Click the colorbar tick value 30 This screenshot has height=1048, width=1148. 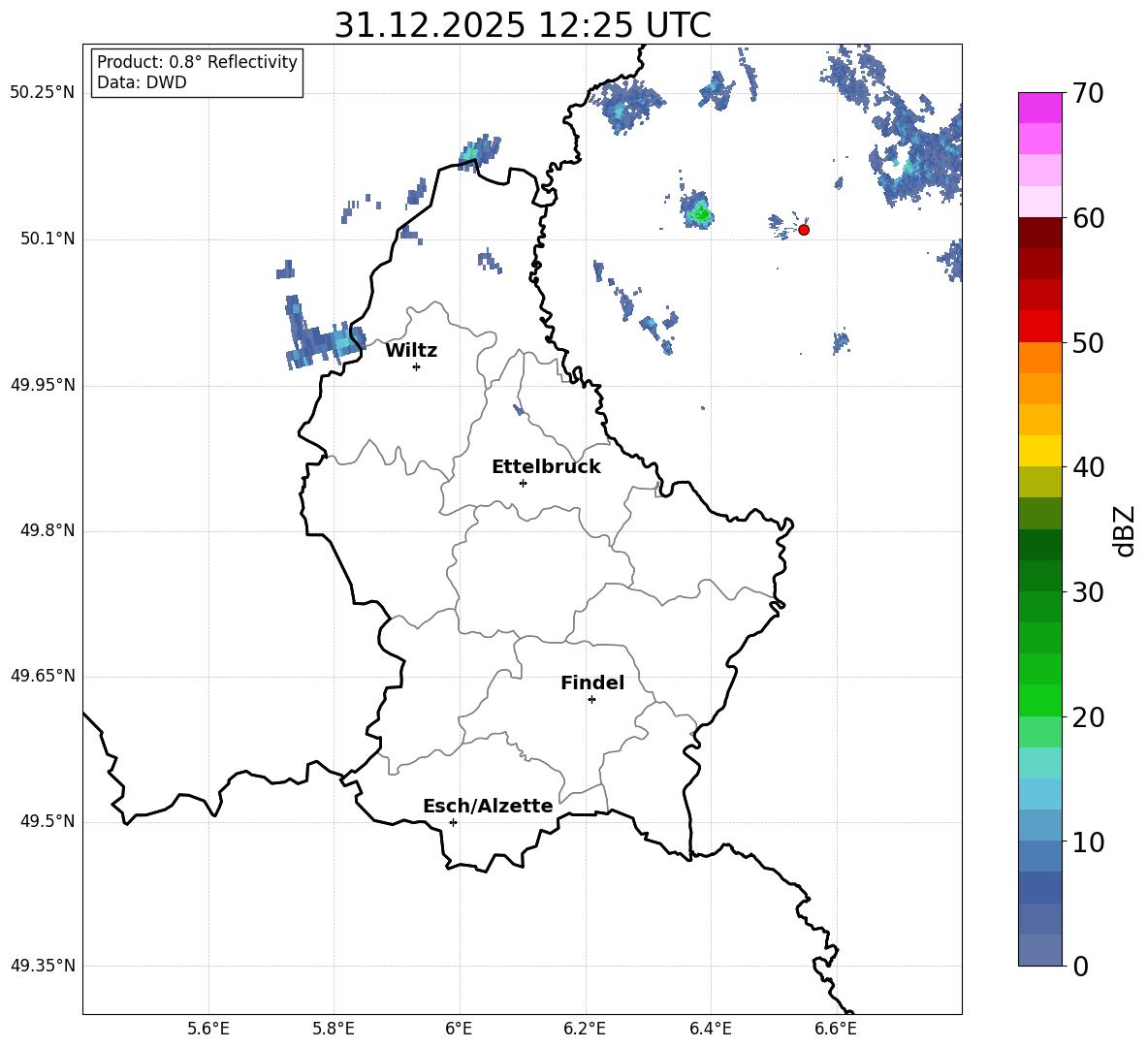[x=1088, y=592]
